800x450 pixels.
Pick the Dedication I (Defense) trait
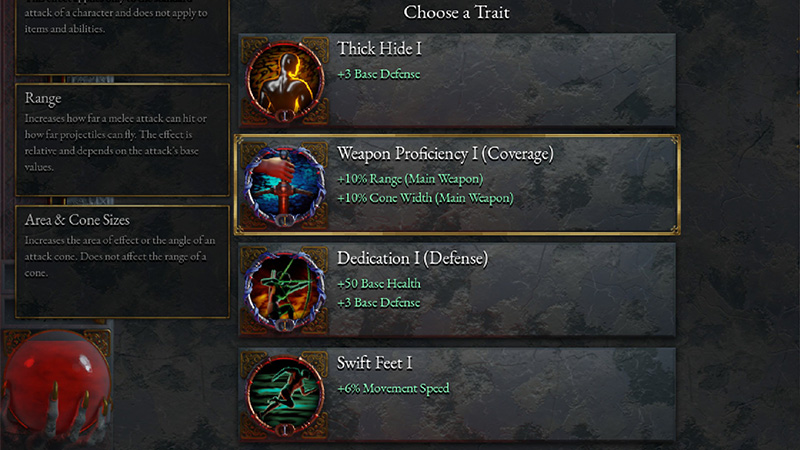pos(412,259)
